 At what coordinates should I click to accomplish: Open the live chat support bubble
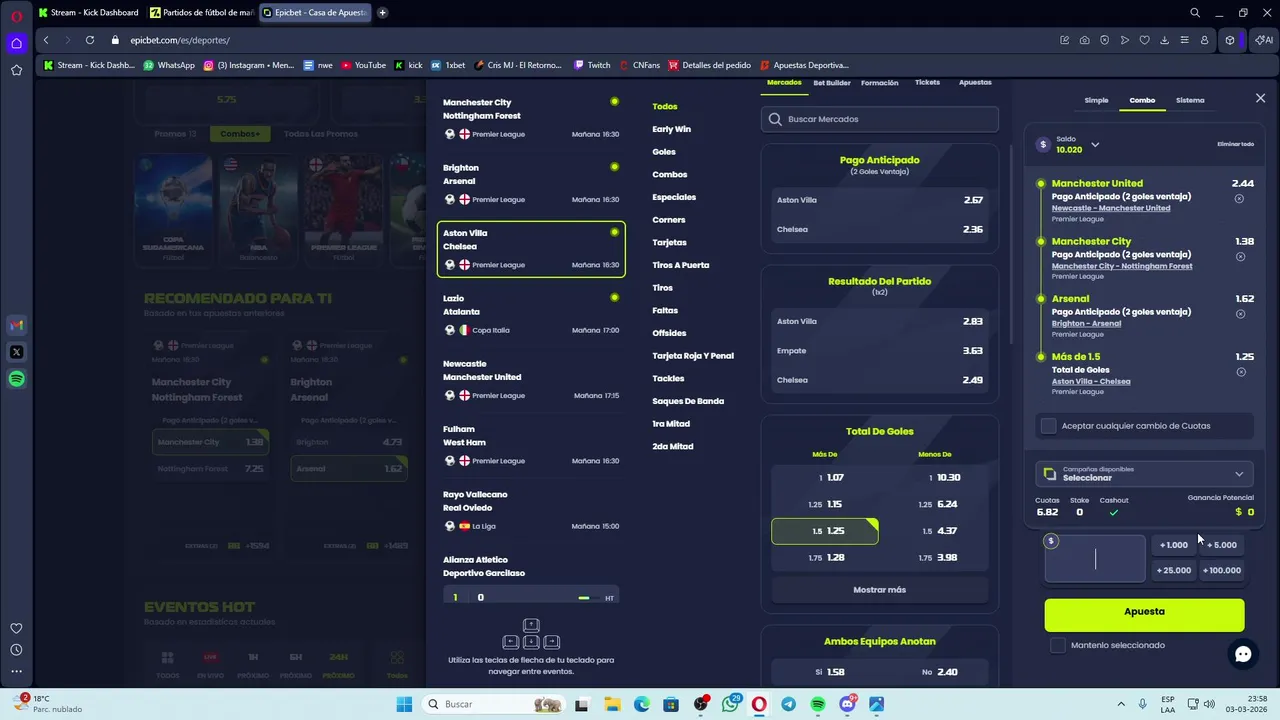[1243, 654]
